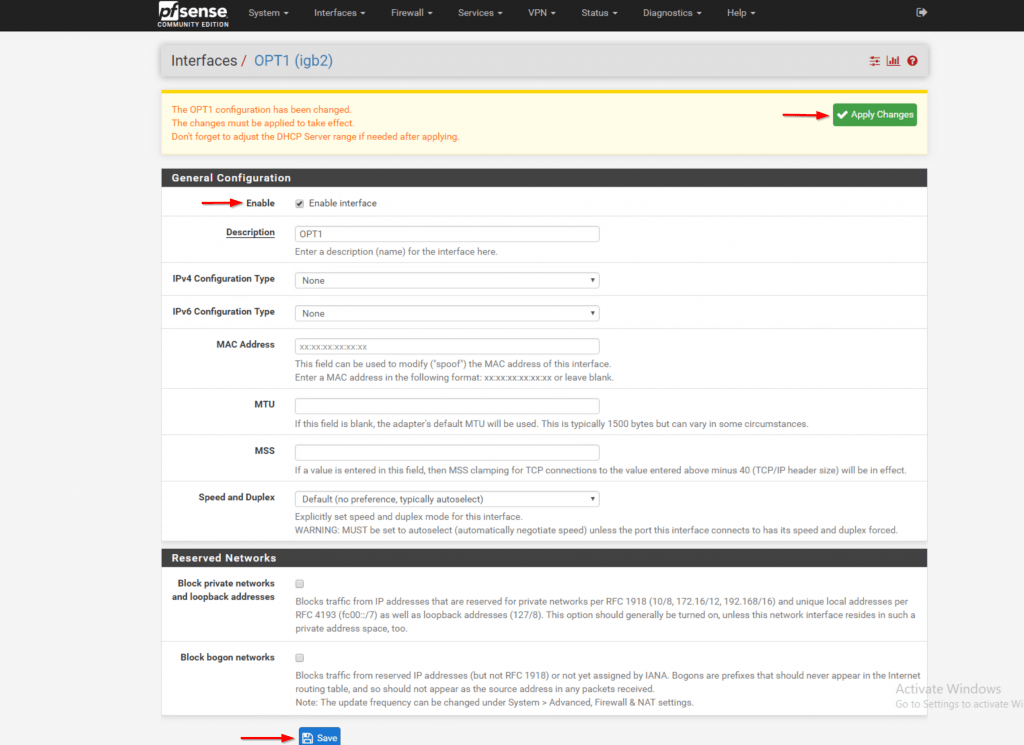Open the Diagnostics menu
Viewport: 1024px width, 745px height.
(x=672, y=13)
